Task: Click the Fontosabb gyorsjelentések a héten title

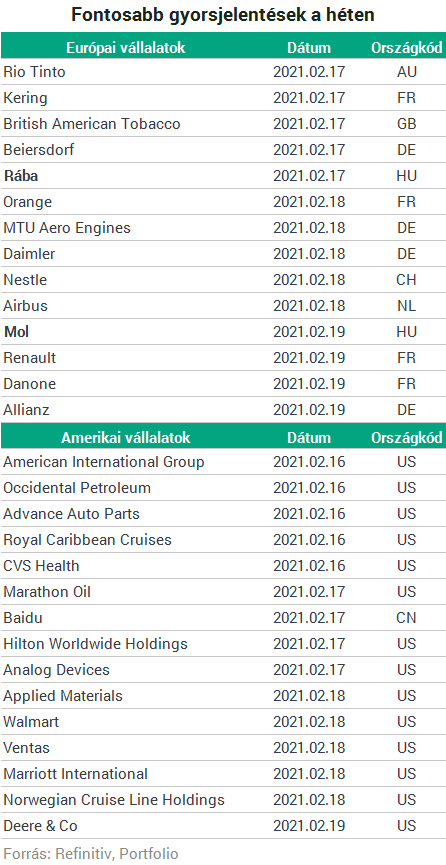Action: [223, 15]
